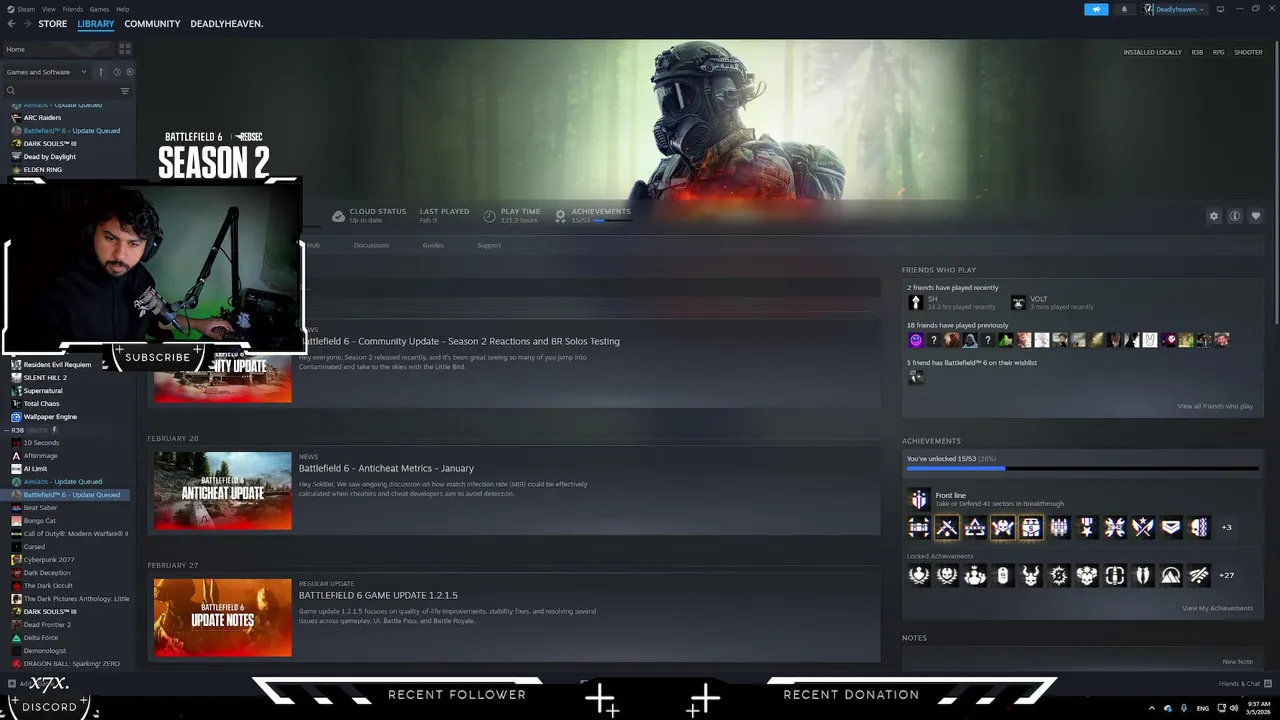Open the DEADLYHEAVEN. profile tab
Image resolution: width=1280 pixels, height=720 pixels.
(227, 24)
